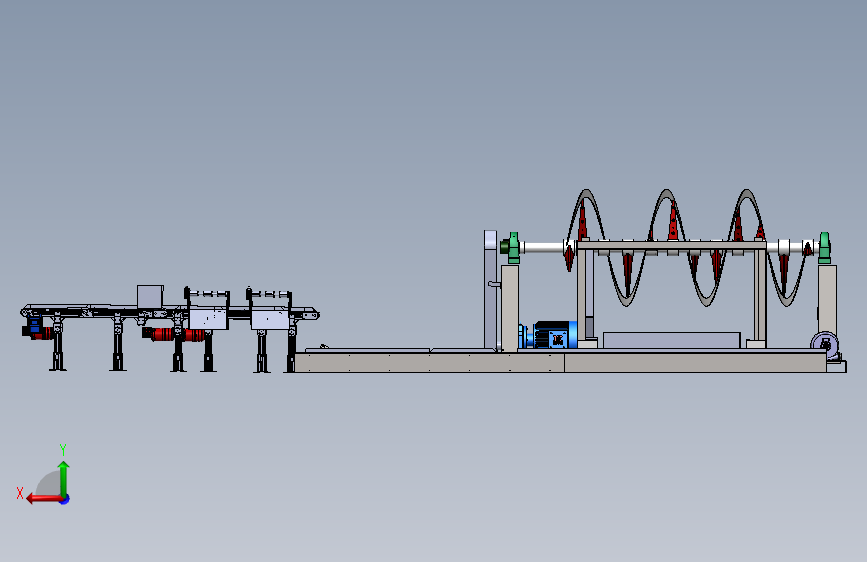Click the blue Z axis ball on the triad
Screen dimensions: 867x562
tap(65, 499)
